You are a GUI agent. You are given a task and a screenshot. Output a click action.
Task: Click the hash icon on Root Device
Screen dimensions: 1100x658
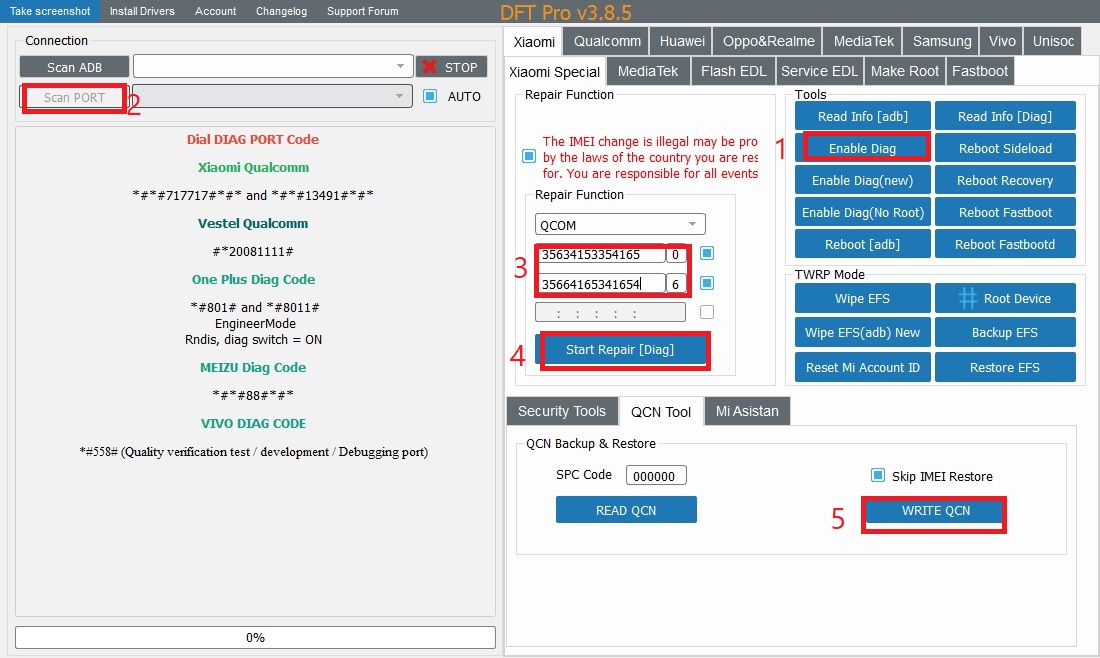968,298
